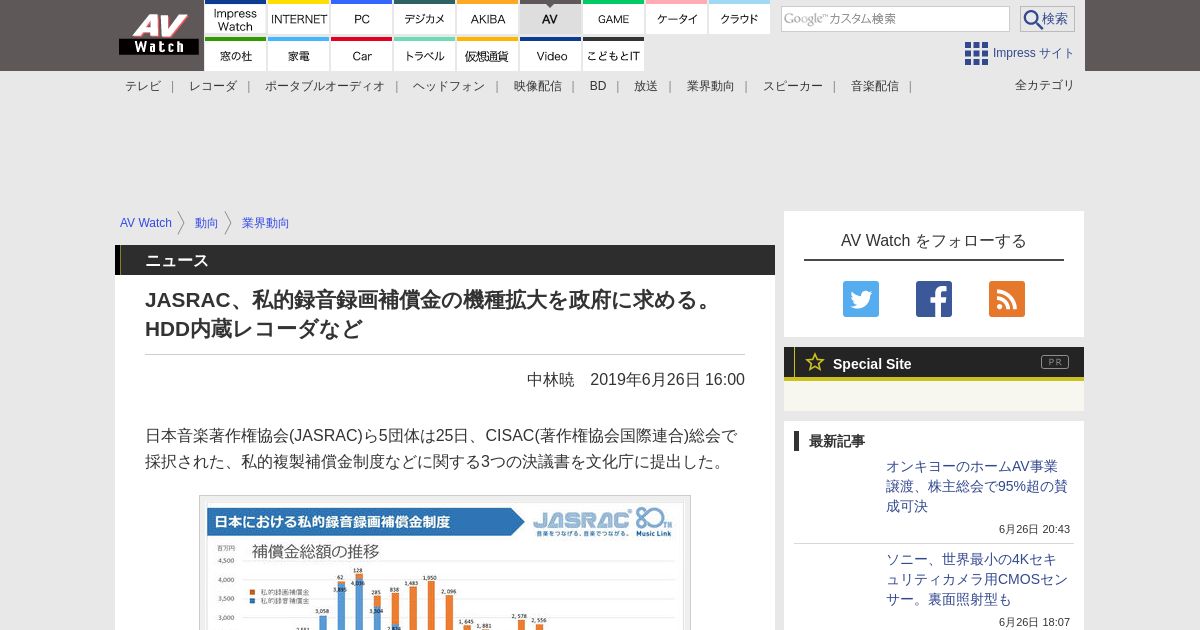
Task: Open the 家電 Watch tab
Action: click(299, 55)
